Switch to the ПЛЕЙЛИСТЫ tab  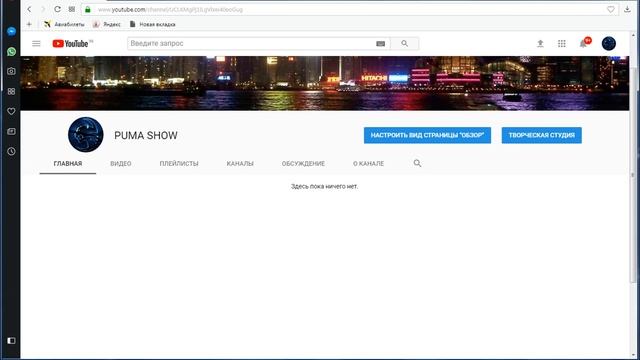coord(179,164)
